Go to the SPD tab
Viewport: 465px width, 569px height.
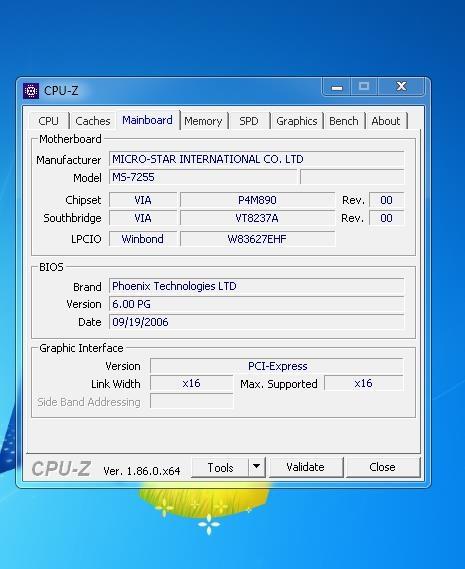tap(249, 121)
